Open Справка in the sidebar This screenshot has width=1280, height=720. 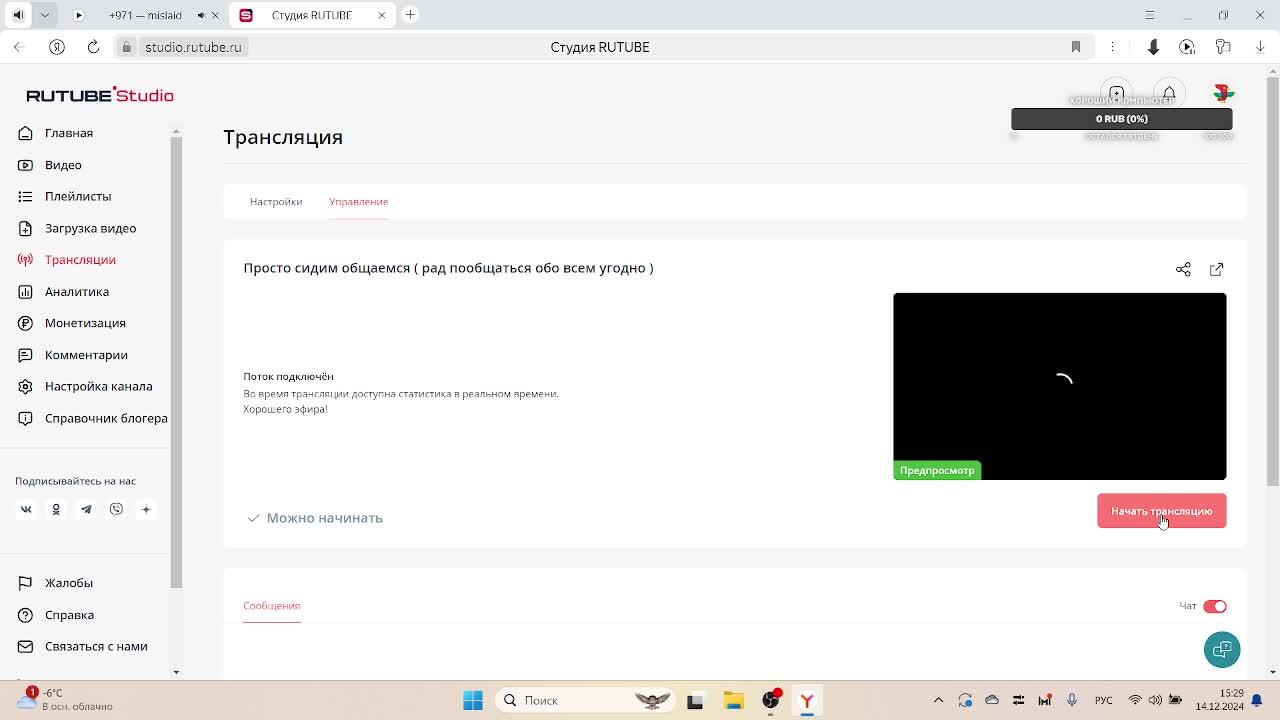point(69,615)
